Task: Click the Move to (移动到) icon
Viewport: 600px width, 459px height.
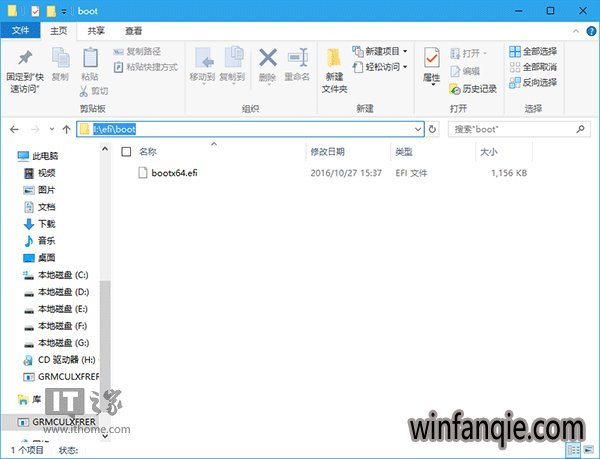Action: point(203,58)
